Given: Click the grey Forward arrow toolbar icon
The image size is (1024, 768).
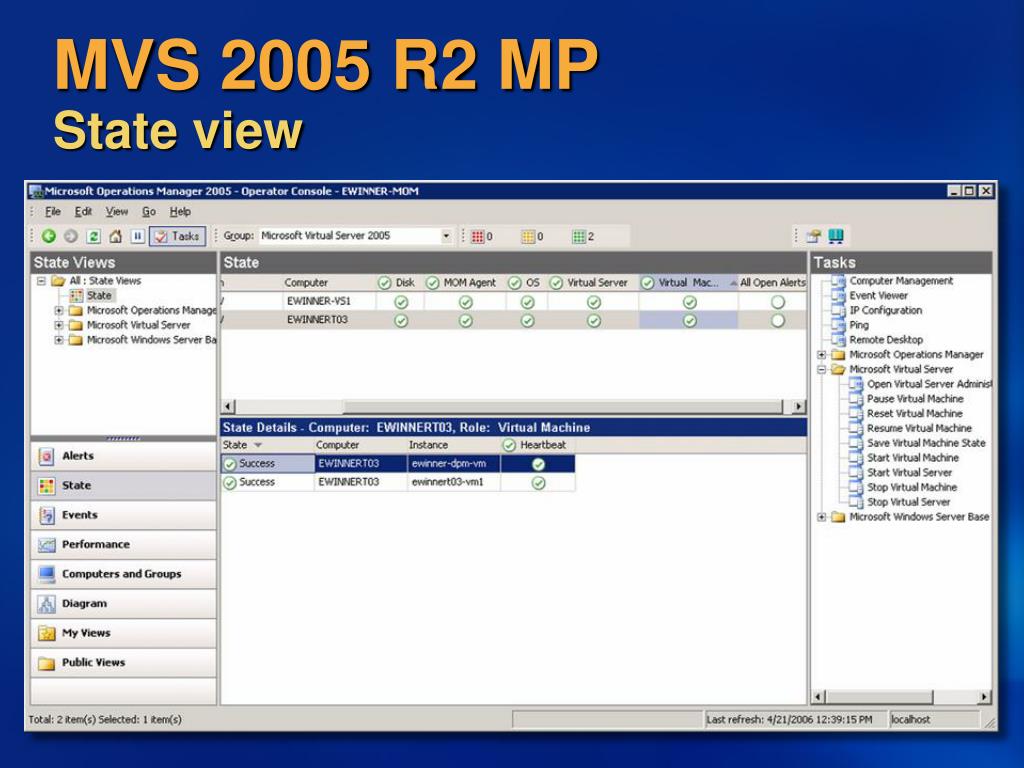Looking at the screenshot, I should (x=71, y=236).
